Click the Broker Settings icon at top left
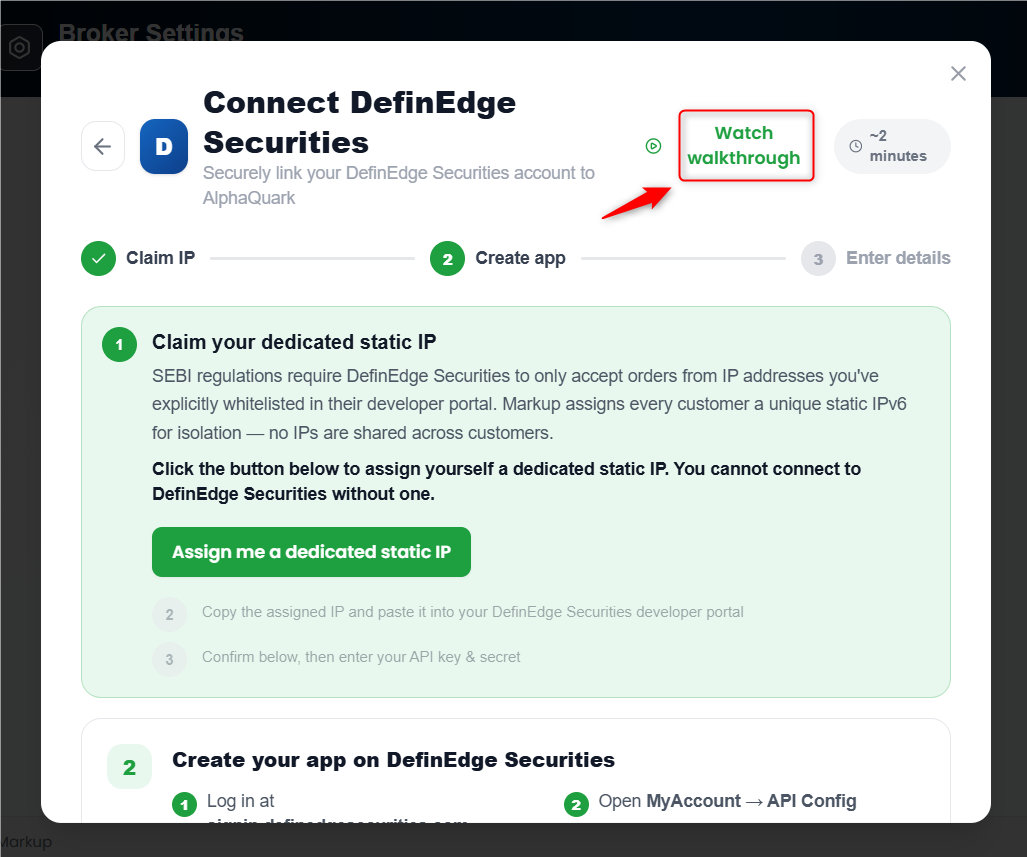The image size is (1027, 857). tap(21, 47)
